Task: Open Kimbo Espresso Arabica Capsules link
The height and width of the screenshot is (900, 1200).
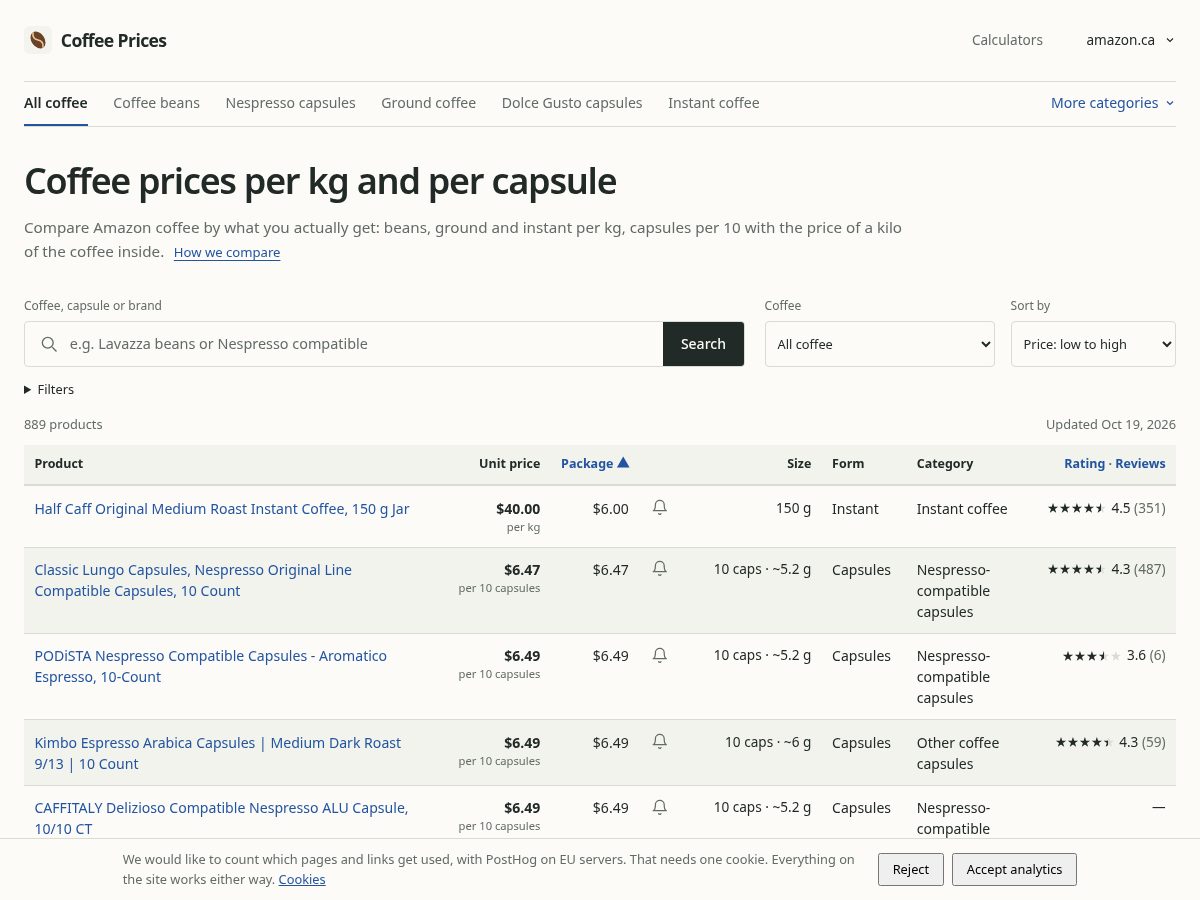Action: tap(217, 753)
